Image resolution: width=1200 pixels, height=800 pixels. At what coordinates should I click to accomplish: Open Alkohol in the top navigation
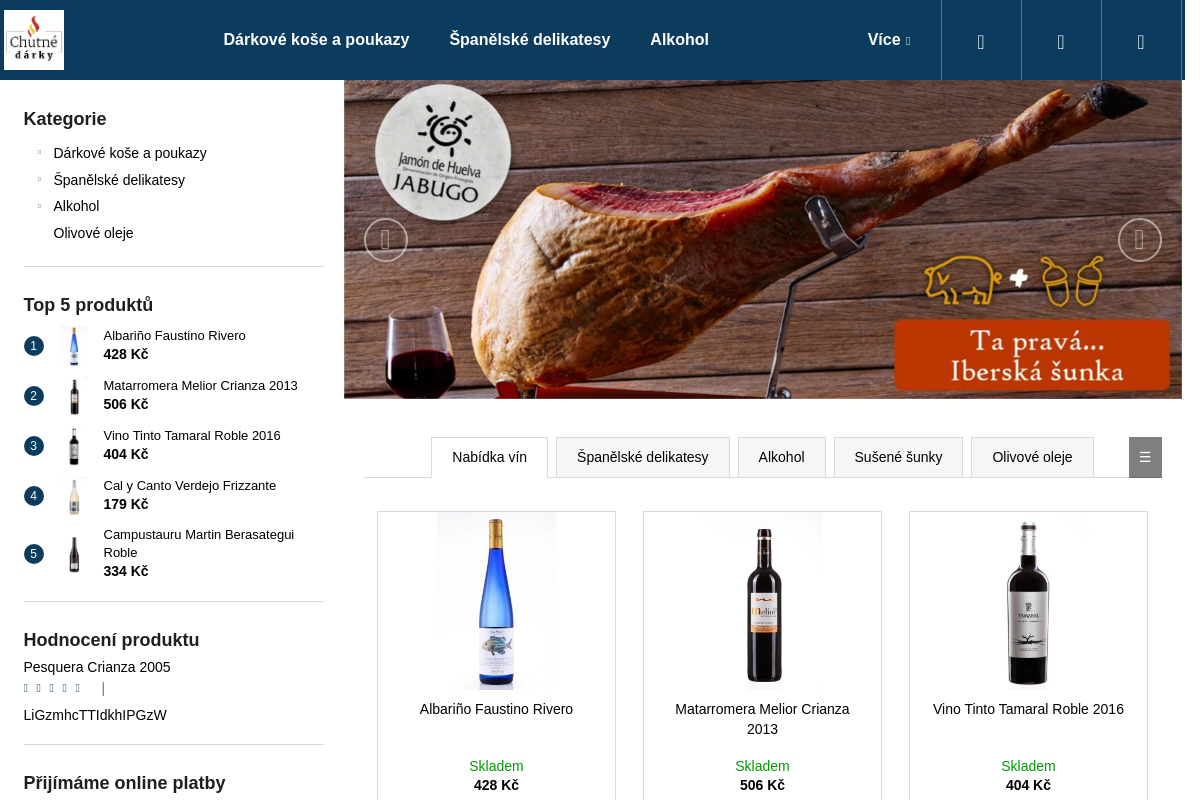pos(679,40)
